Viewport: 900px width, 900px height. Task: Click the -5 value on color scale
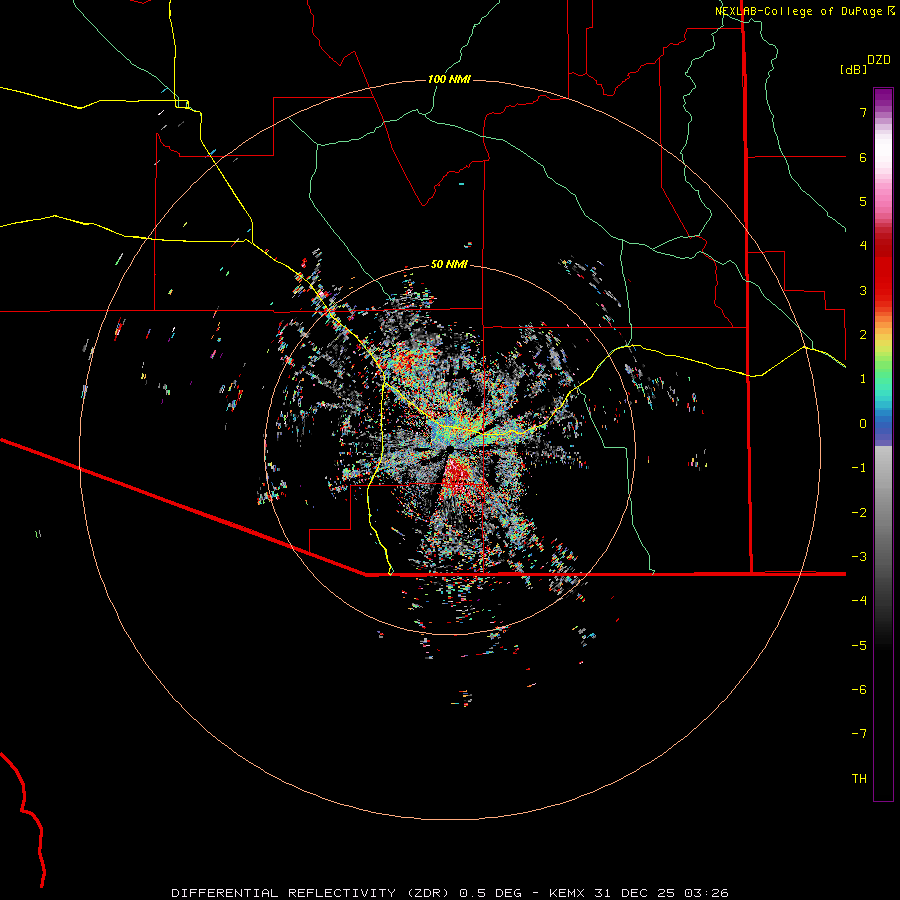click(859, 646)
